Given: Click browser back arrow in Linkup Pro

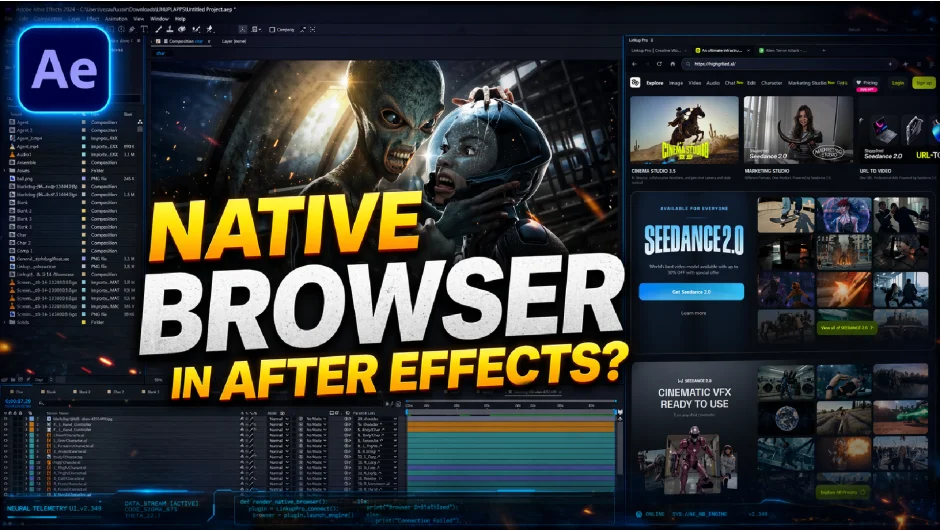Looking at the screenshot, I should click(x=634, y=64).
